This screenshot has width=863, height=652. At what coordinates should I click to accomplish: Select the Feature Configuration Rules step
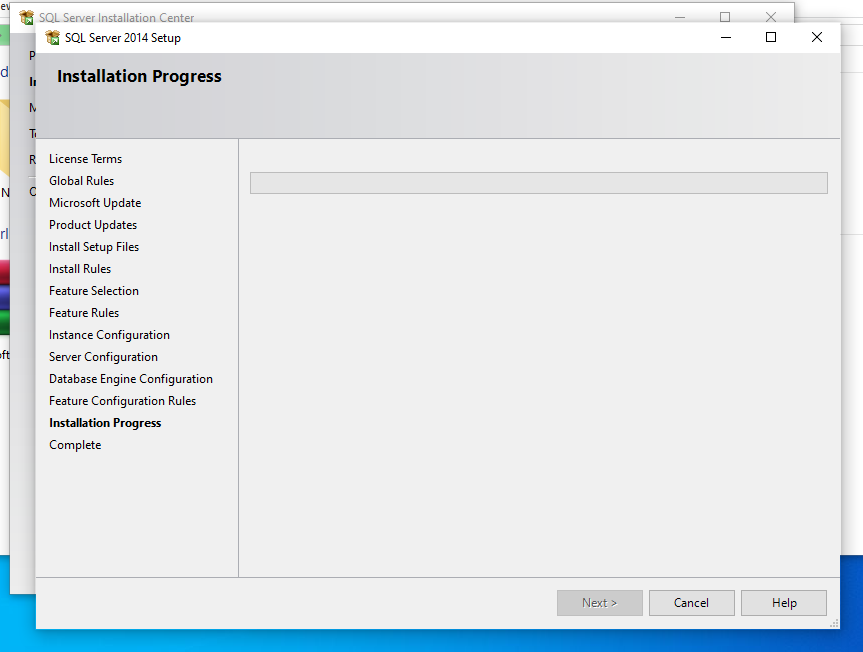[122, 401]
